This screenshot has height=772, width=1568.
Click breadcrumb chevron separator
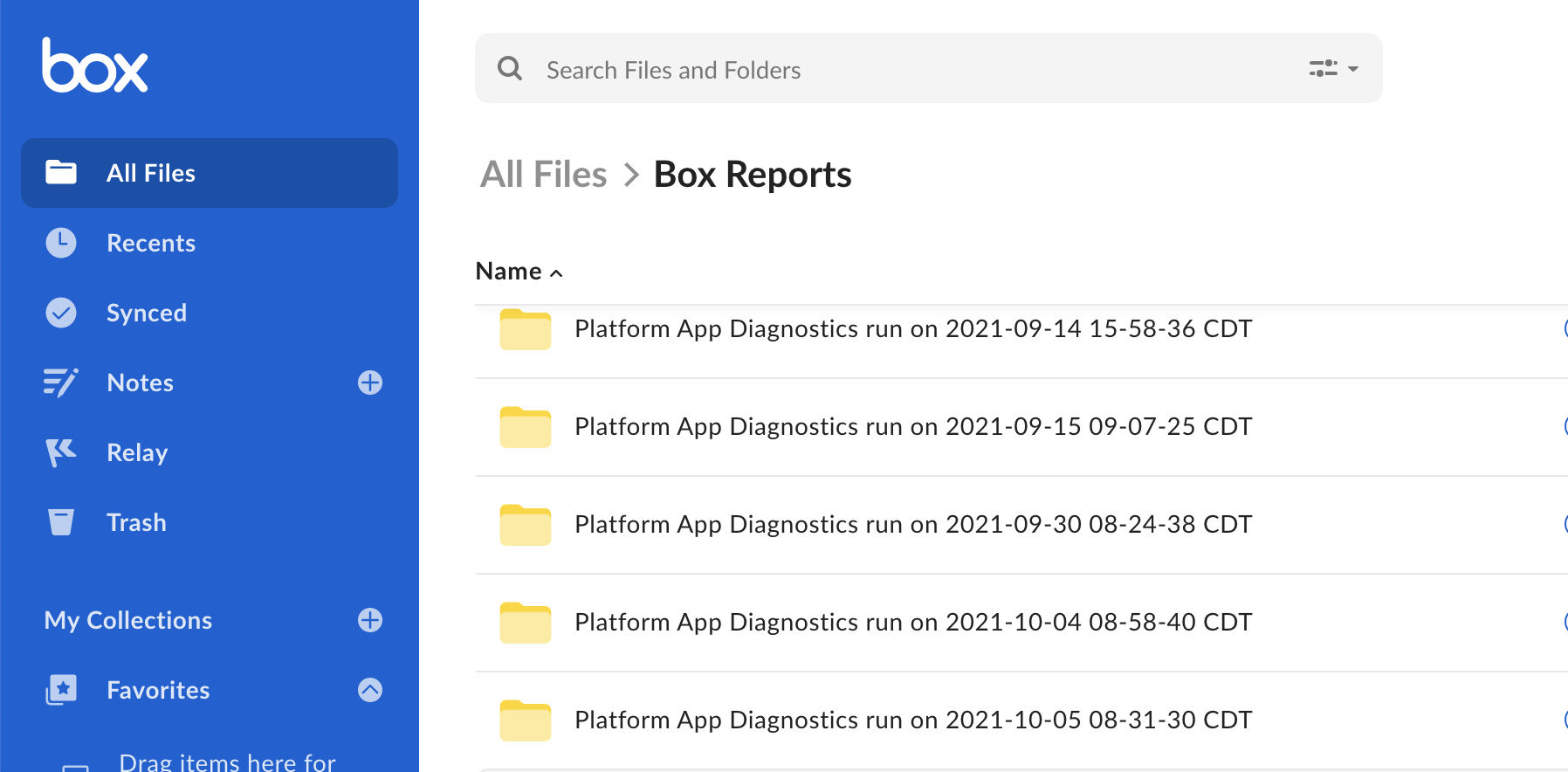pos(631,175)
